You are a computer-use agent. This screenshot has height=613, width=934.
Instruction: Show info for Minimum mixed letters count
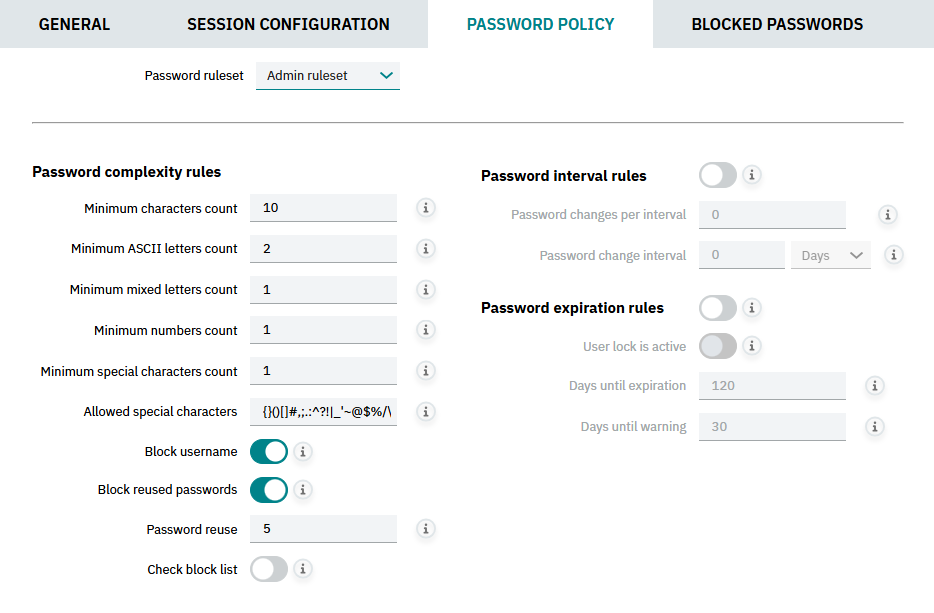[x=425, y=290]
